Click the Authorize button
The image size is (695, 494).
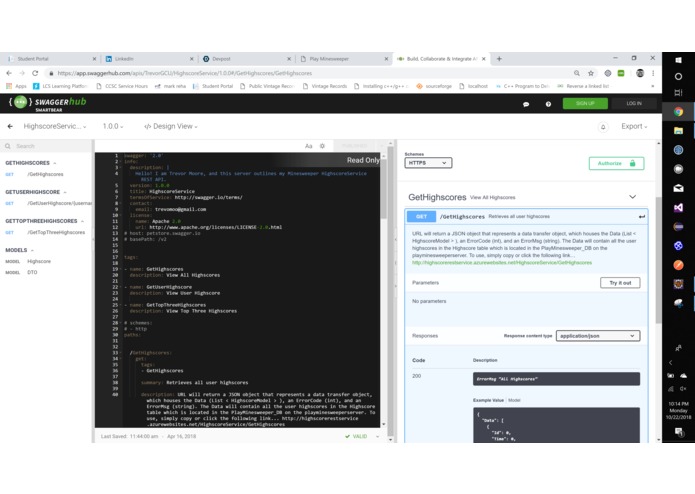(x=616, y=163)
